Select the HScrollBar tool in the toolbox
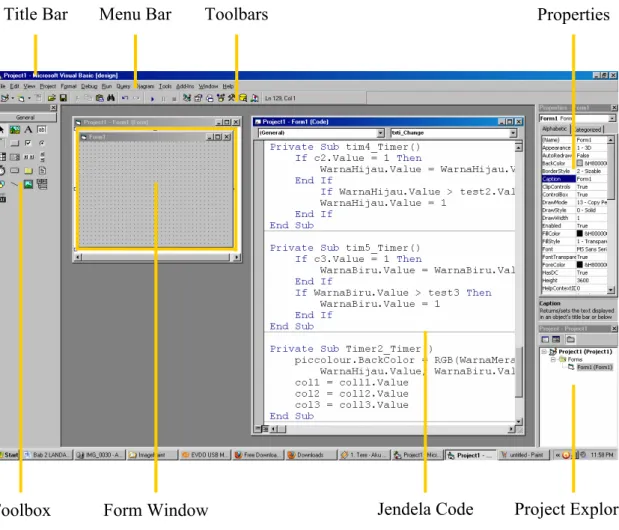Screen dimensions: 619x530 coord(28,157)
